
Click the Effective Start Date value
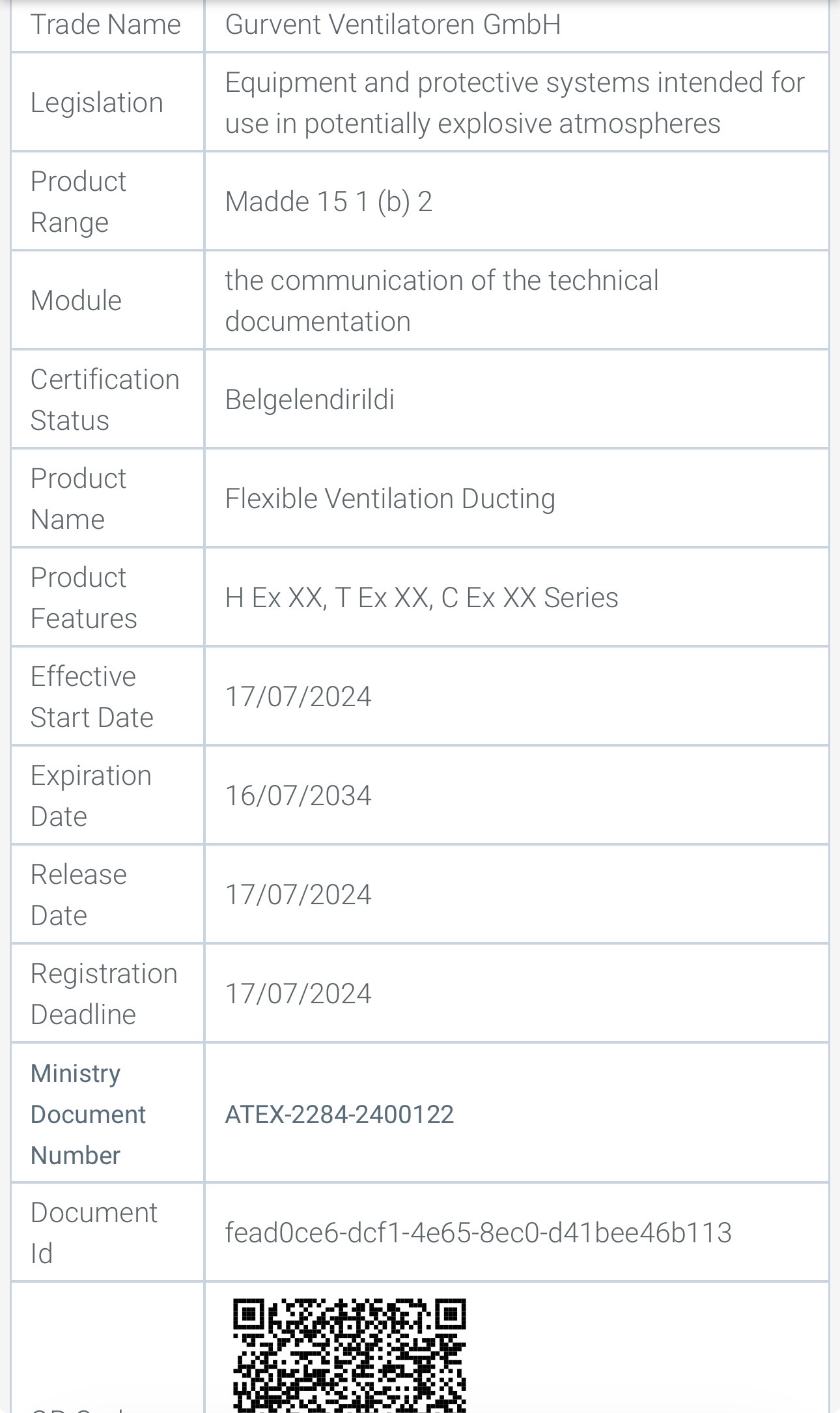click(x=298, y=696)
